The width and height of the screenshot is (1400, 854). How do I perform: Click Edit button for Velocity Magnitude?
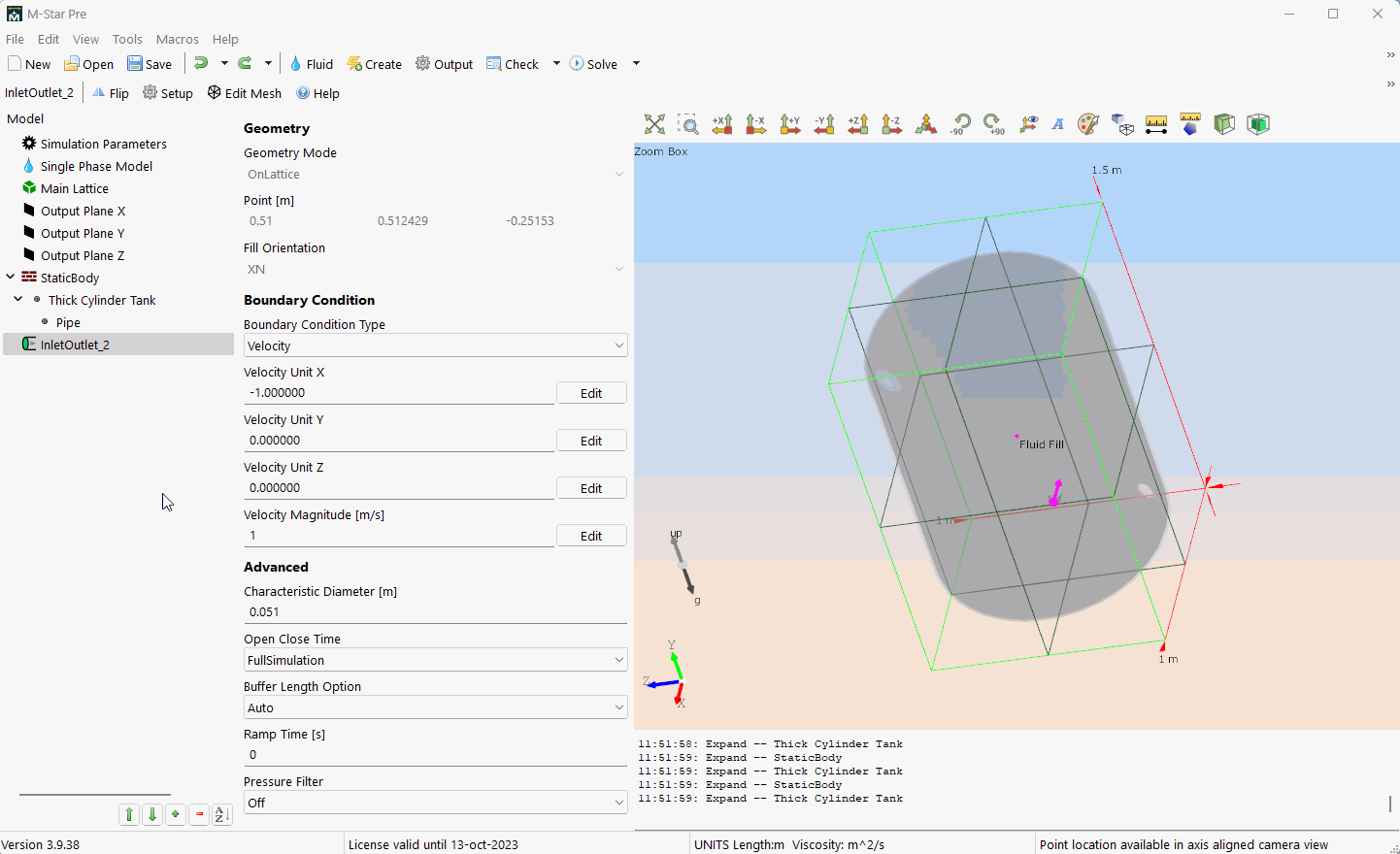click(x=591, y=536)
